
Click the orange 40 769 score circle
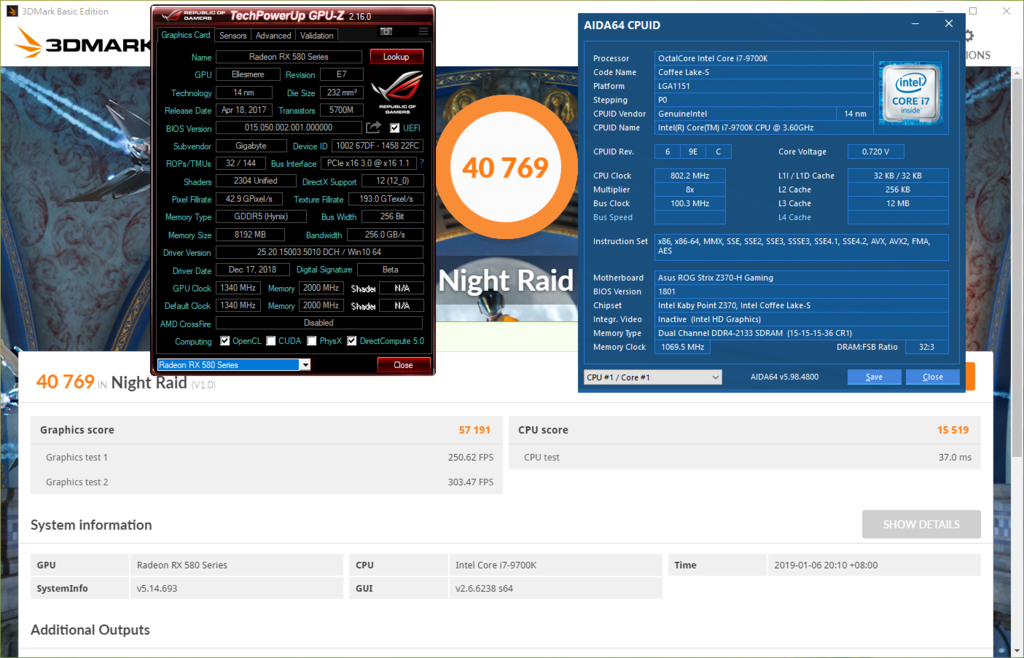[x=505, y=167]
